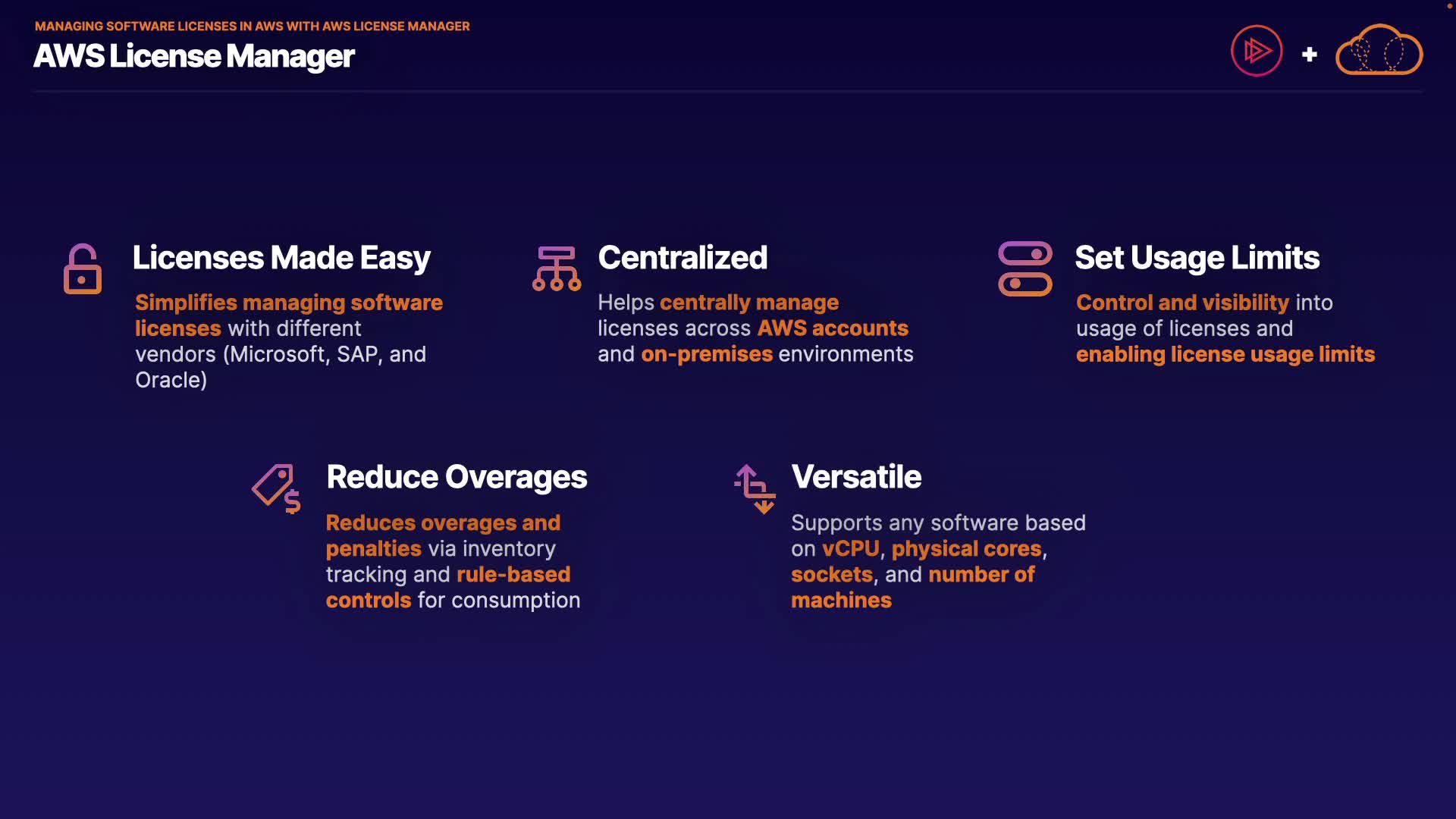Image resolution: width=1456 pixels, height=819 pixels.
Task: Click "enabling license usage limits" highlighted text
Action: tap(1225, 354)
